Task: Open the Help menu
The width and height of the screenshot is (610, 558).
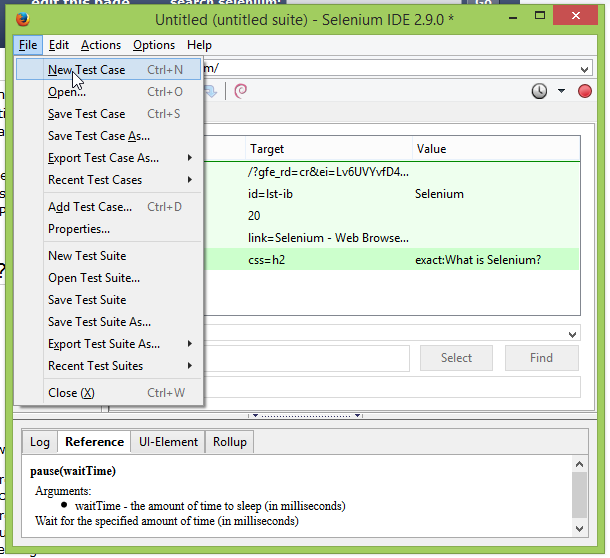Action: click(x=199, y=45)
